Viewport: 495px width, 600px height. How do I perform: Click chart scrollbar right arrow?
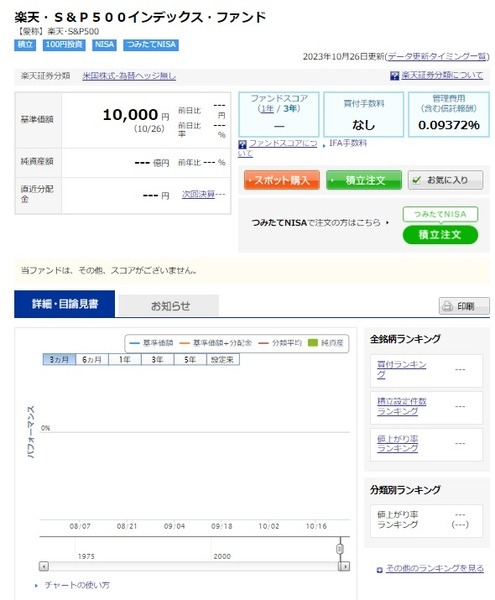click(345, 566)
